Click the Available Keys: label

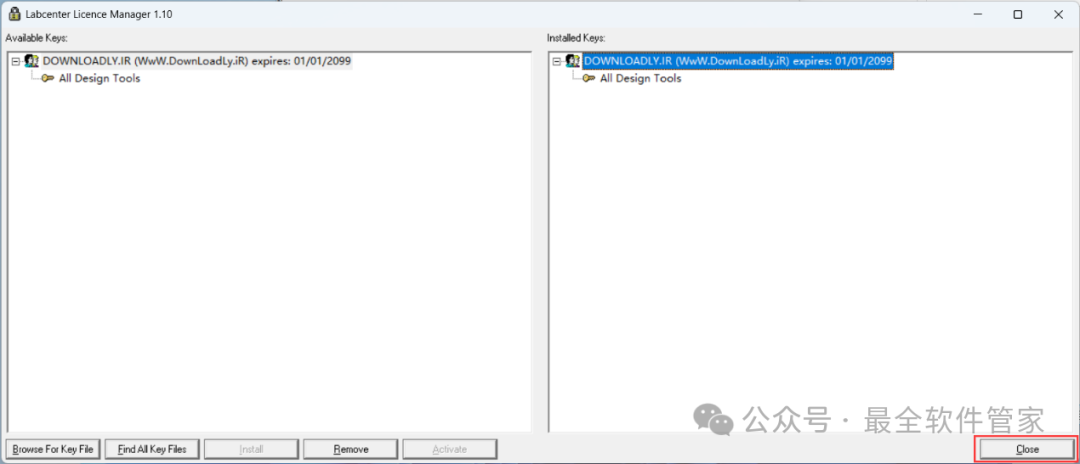coord(37,37)
